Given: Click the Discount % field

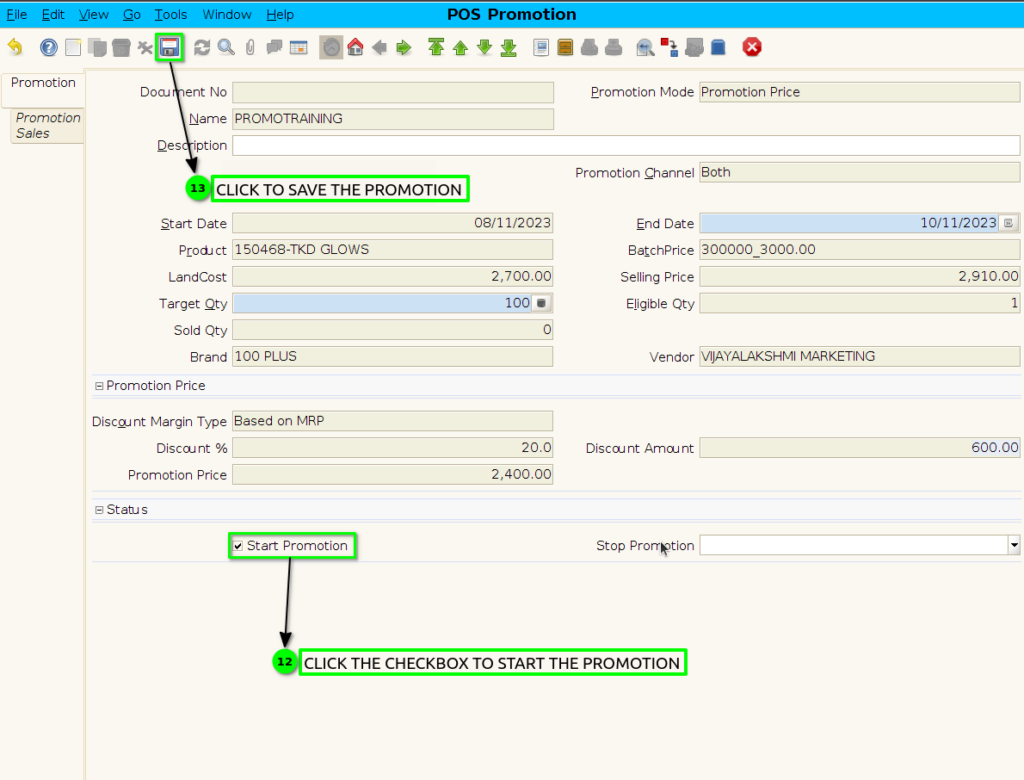Looking at the screenshot, I should (392, 447).
